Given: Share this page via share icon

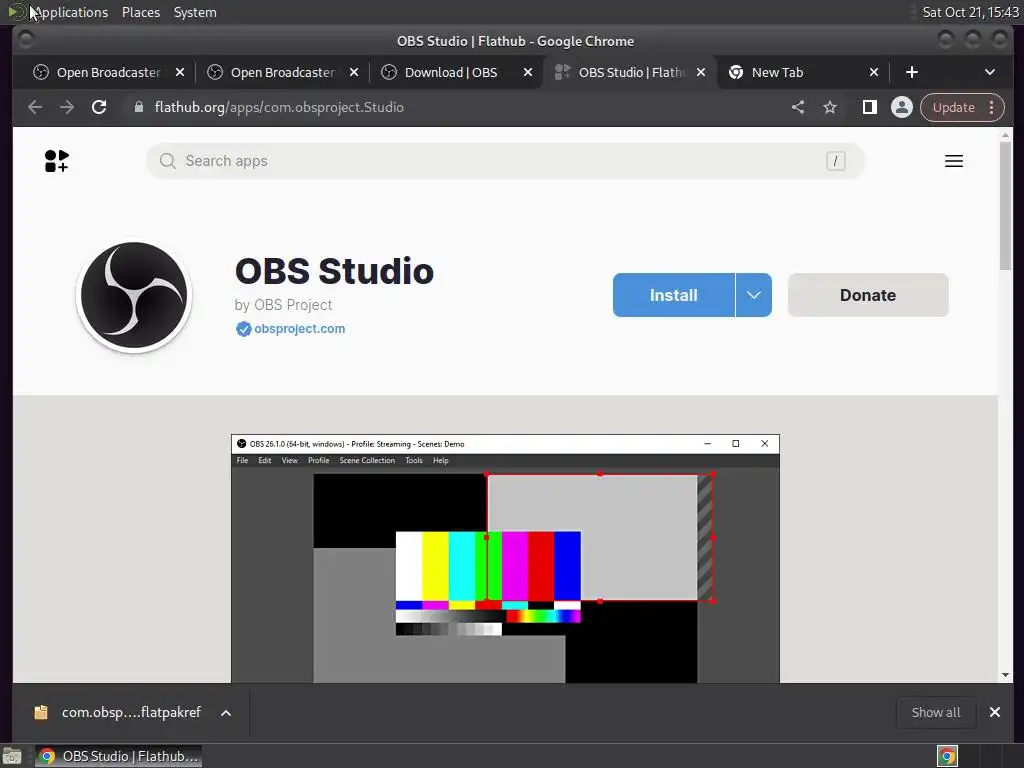Looking at the screenshot, I should point(798,107).
